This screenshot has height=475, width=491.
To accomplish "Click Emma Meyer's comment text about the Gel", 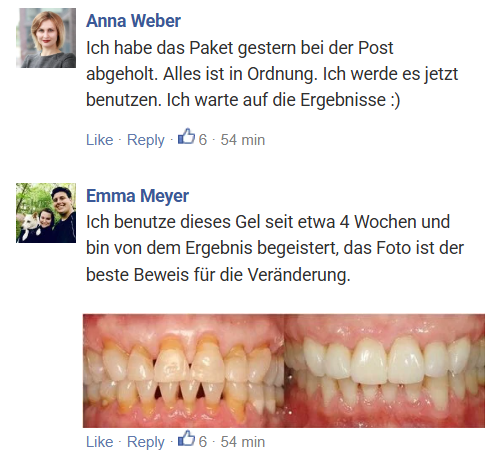I will tap(275, 249).
